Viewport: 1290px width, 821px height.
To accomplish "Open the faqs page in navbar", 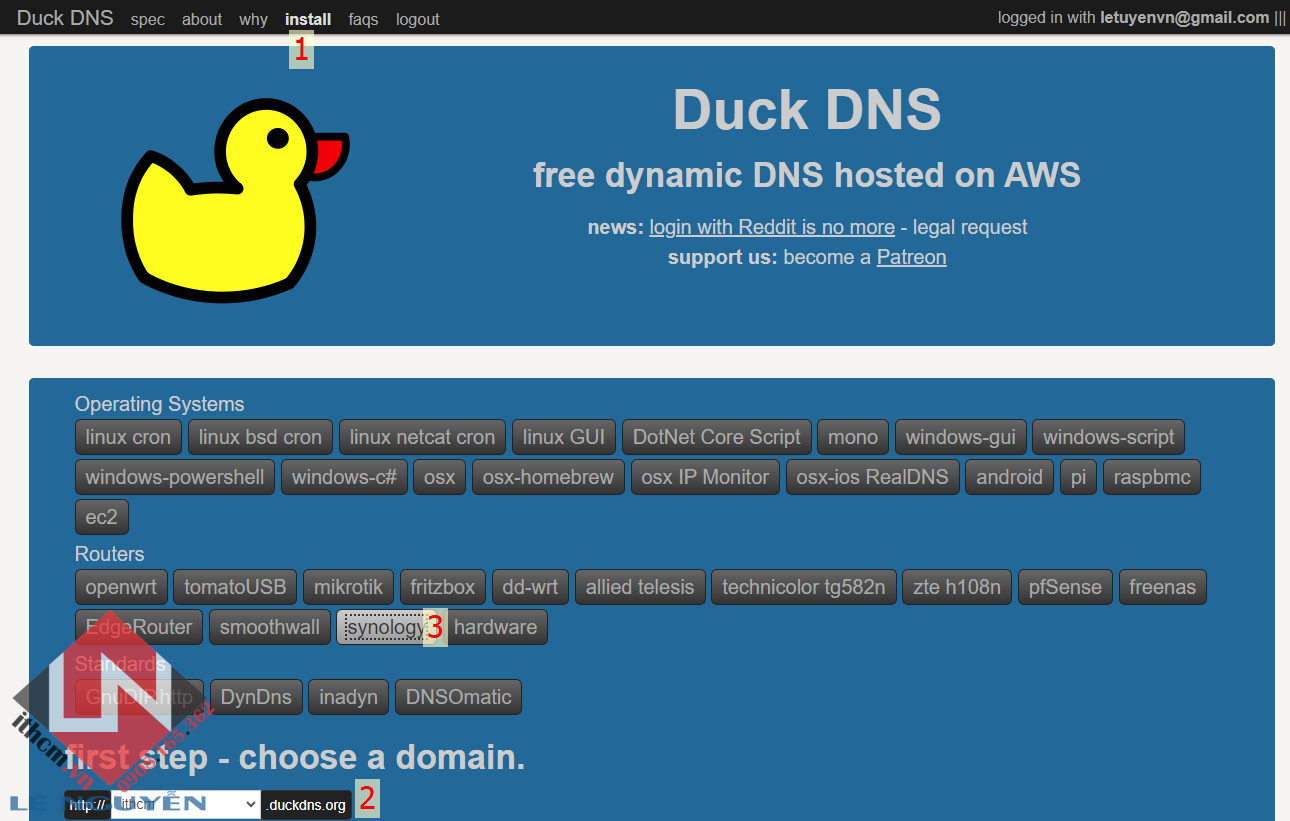I will point(364,19).
